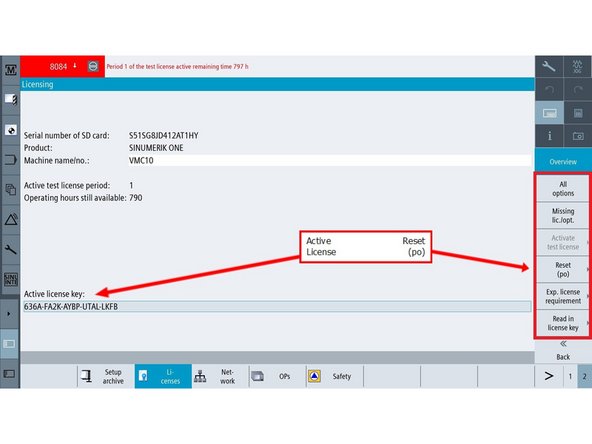Click Activate test license softkey

click(563, 242)
